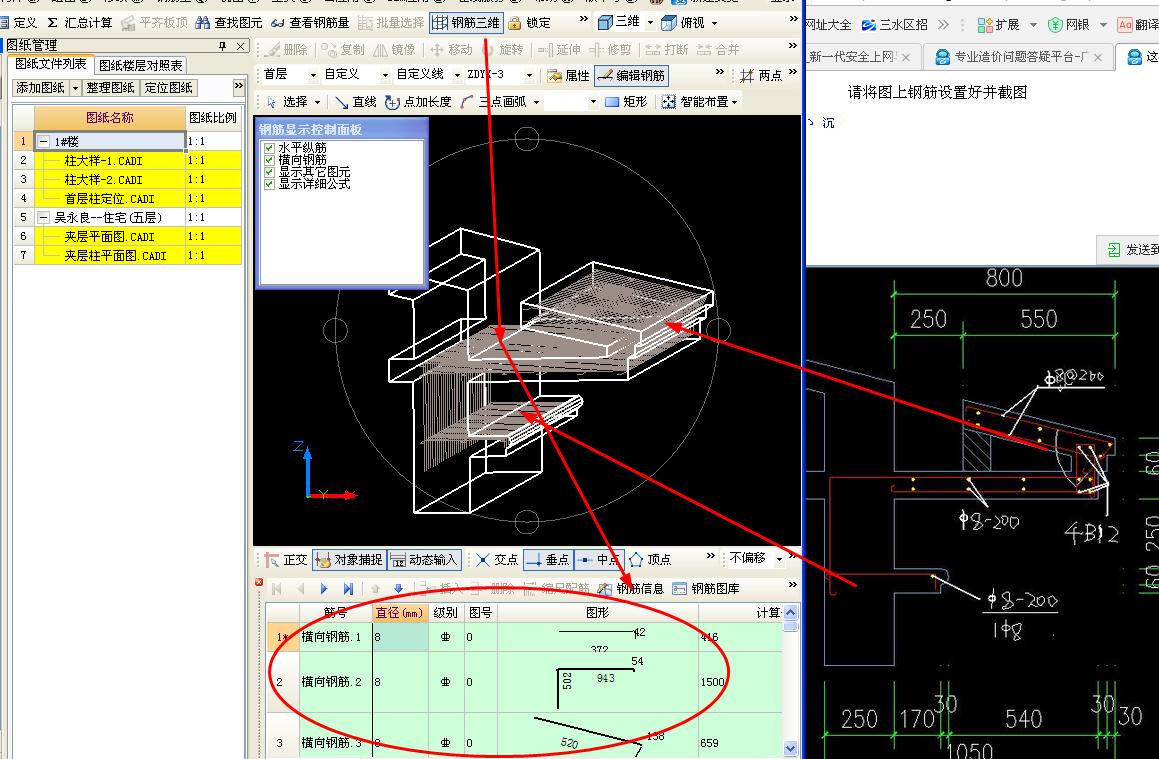Click diameter cell of 横向钢筋.1 row

400,636
